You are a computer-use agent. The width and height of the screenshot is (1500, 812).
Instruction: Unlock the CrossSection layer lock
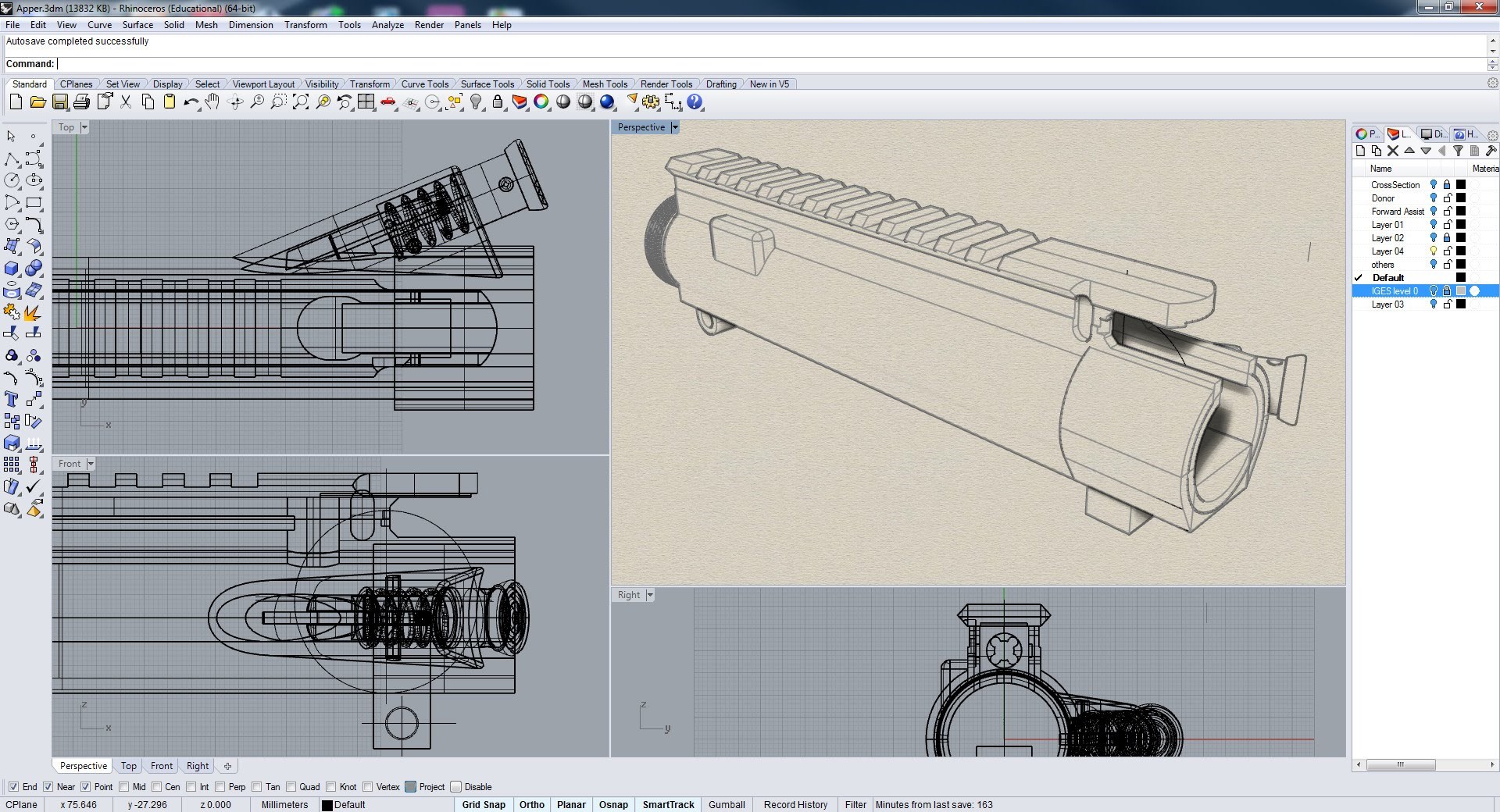pyautogui.click(x=1447, y=185)
